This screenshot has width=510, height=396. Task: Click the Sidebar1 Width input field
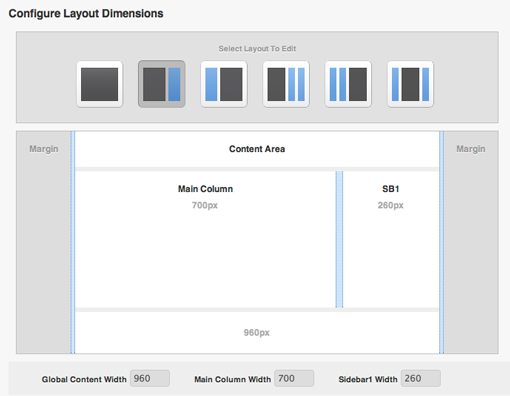pos(421,379)
